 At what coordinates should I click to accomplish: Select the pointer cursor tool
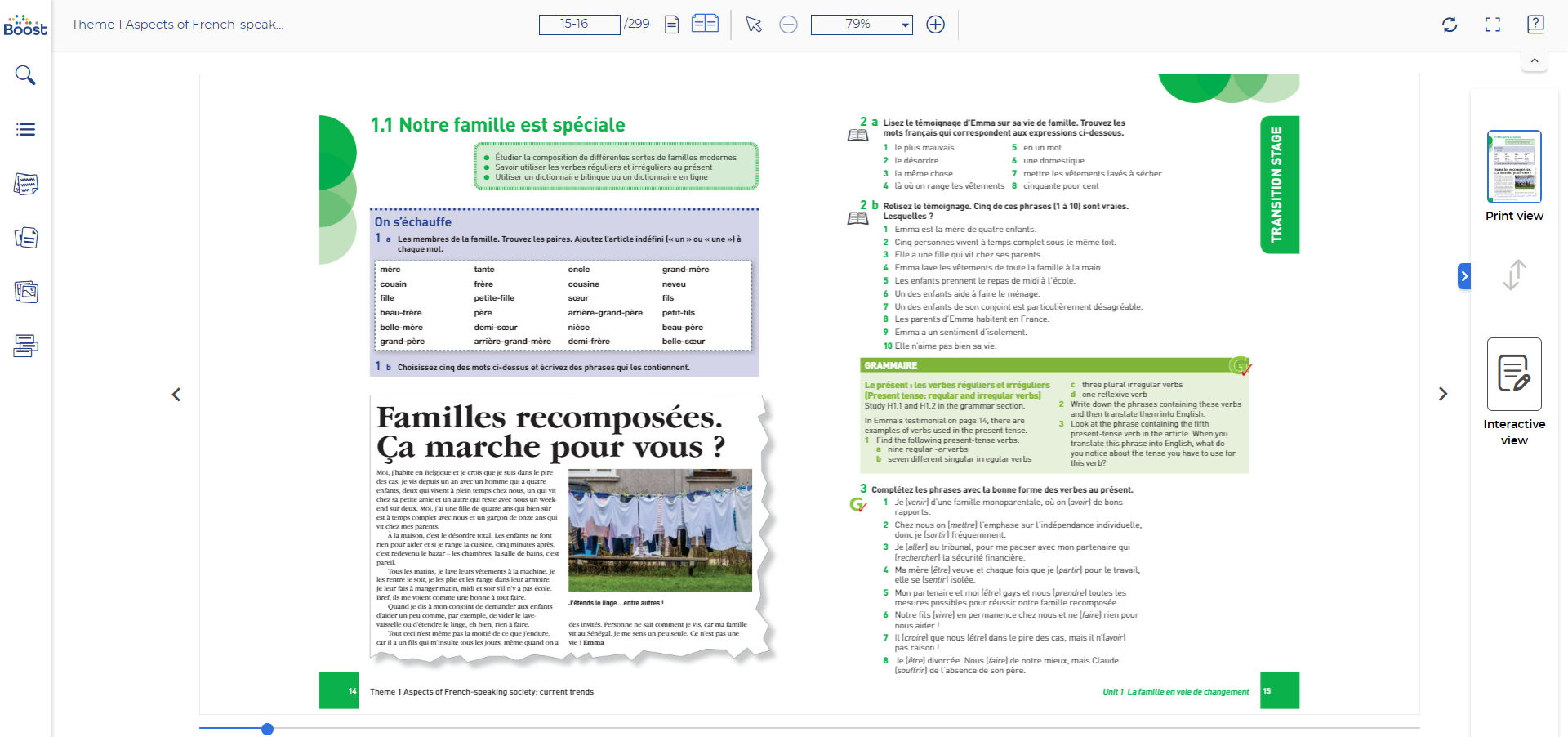753,25
